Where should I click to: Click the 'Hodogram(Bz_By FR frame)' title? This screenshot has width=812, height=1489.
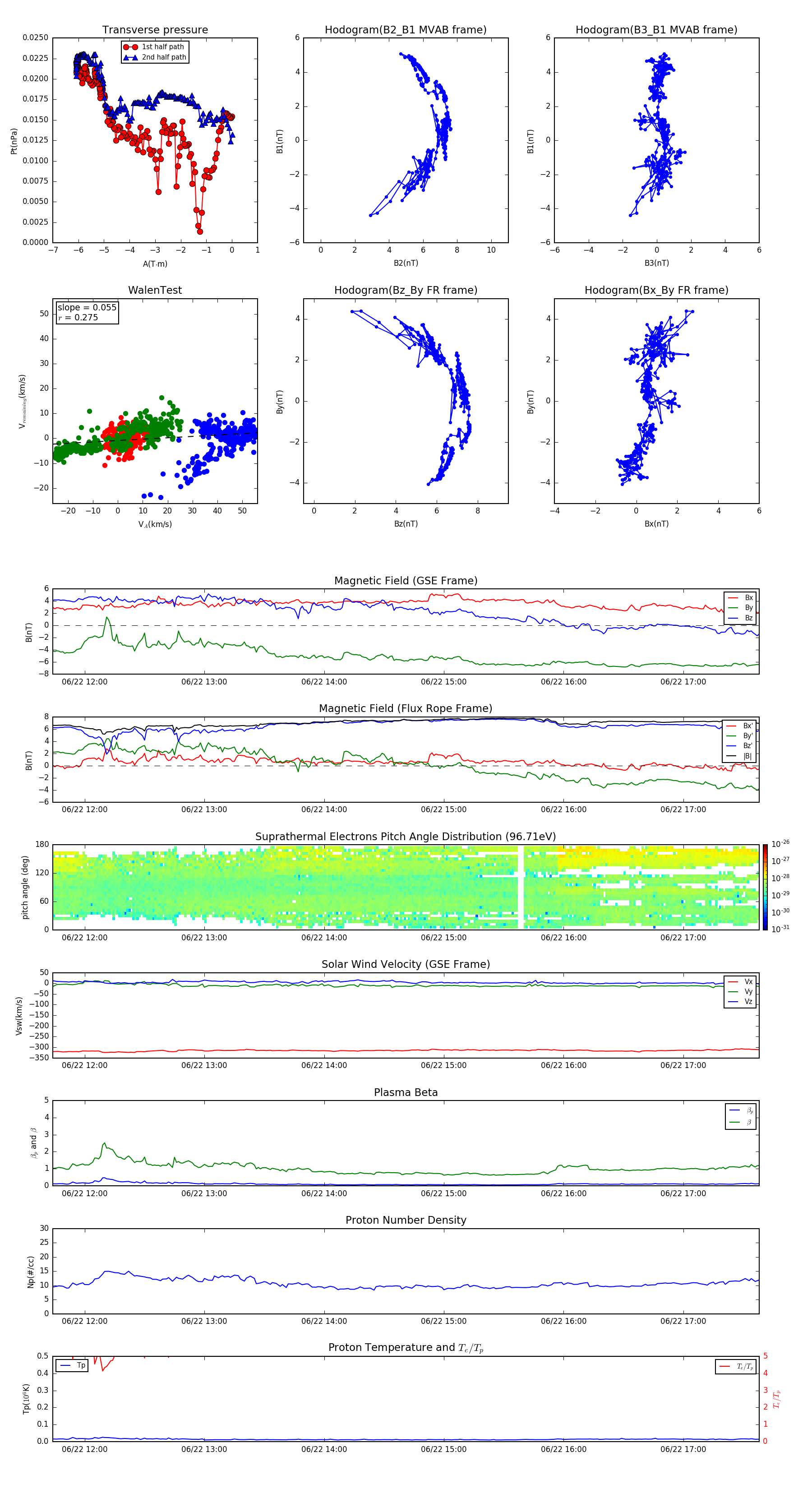click(x=406, y=290)
